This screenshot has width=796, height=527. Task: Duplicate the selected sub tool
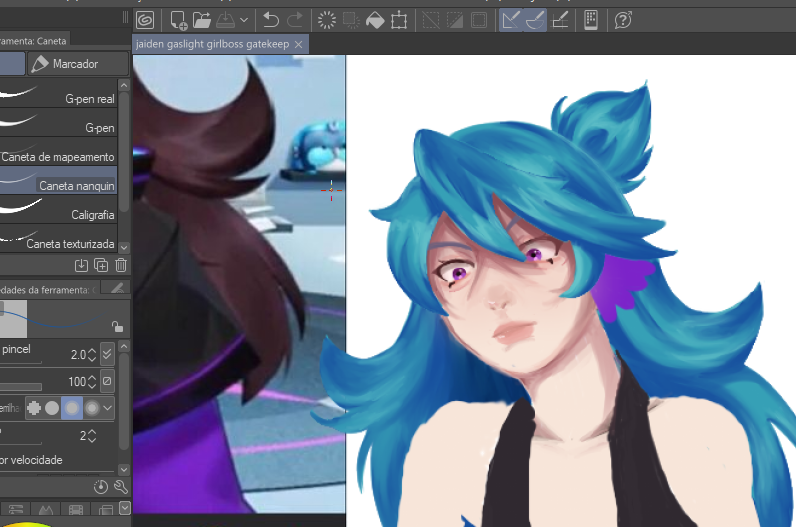pyautogui.click(x=101, y=265)
